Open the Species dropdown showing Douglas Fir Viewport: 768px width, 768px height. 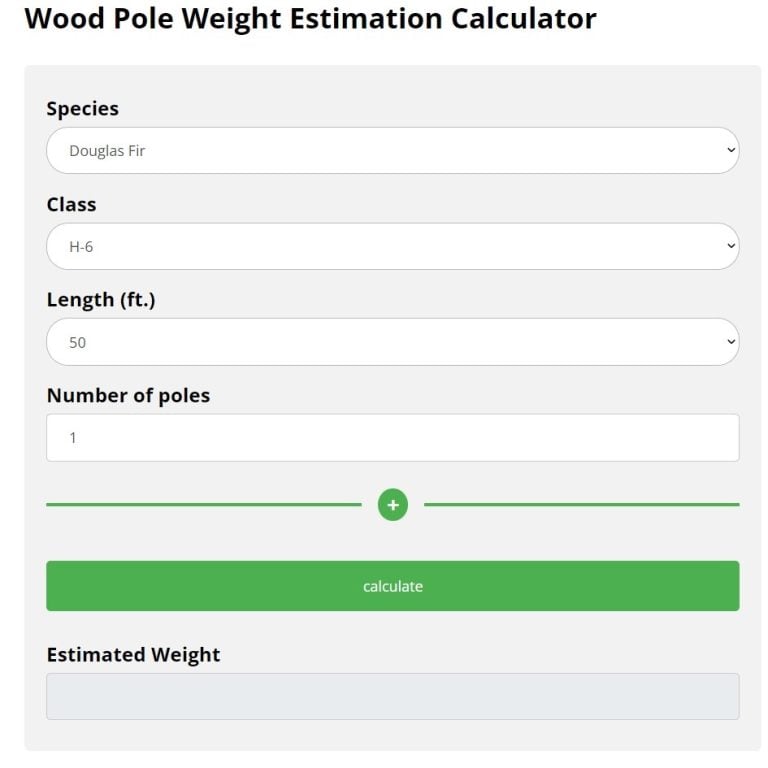pyautogui.click(x=392, y=151)
